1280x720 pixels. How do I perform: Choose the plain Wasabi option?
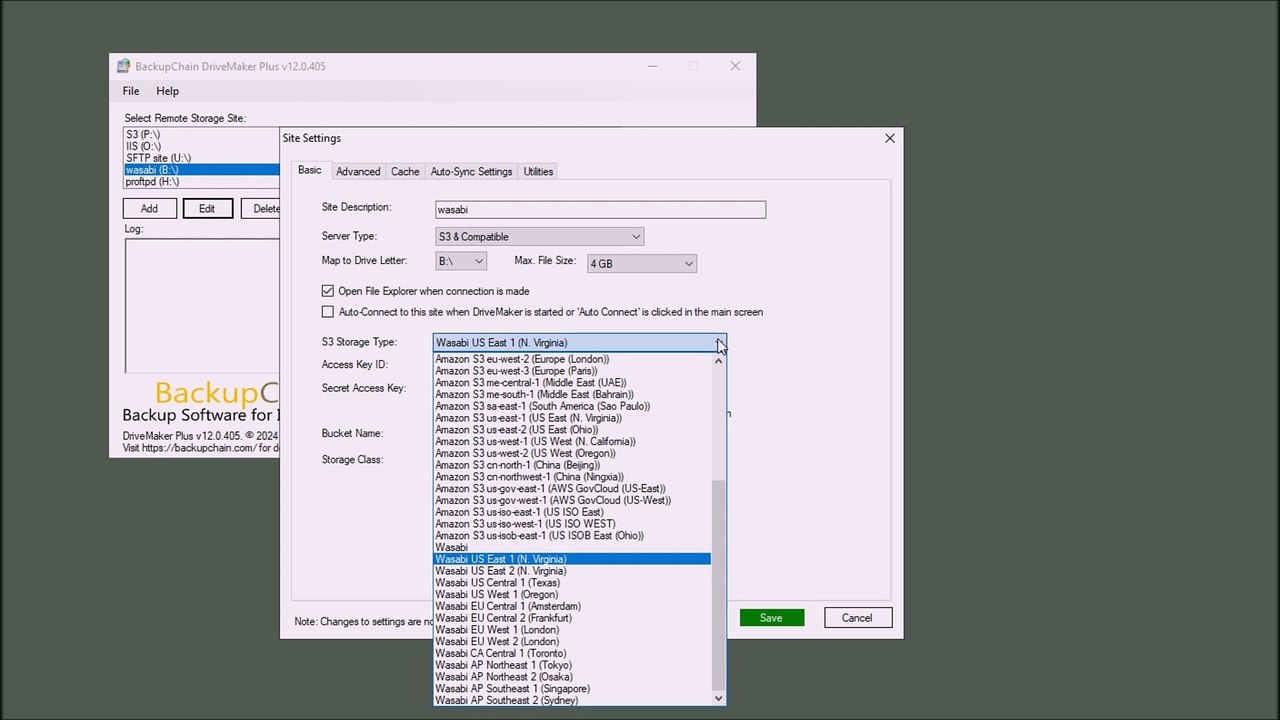tap(572, 547)
